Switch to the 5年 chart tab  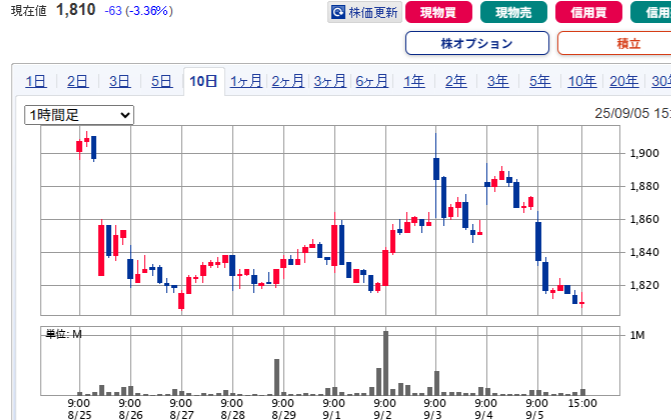pos(540,81)
